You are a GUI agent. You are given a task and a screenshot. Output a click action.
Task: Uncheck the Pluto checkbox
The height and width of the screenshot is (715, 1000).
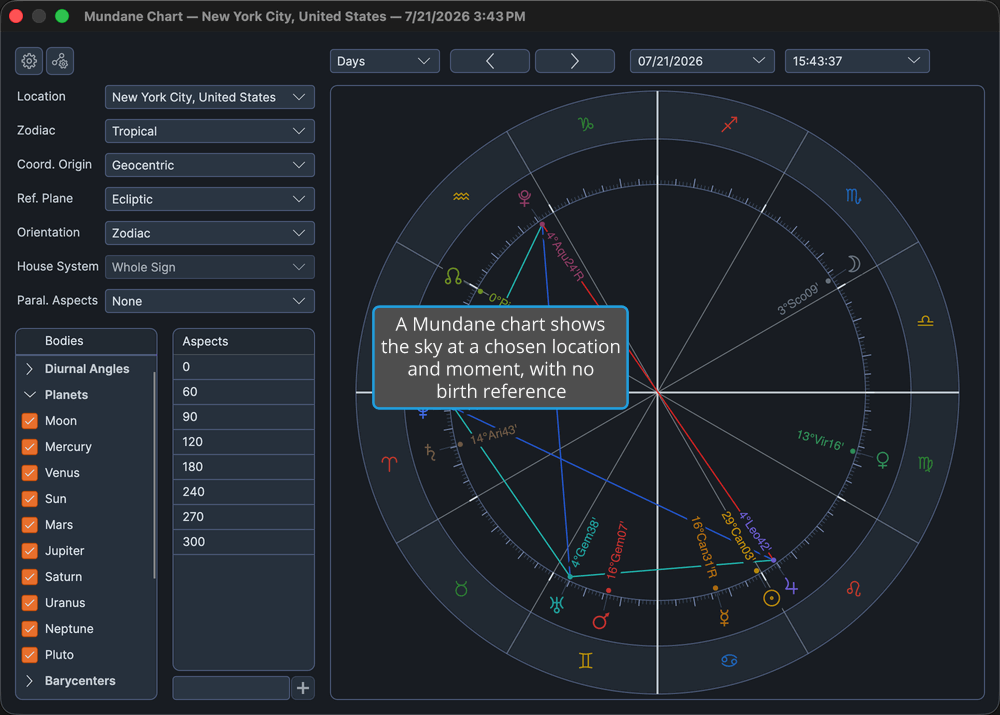[x=29, y=655]
